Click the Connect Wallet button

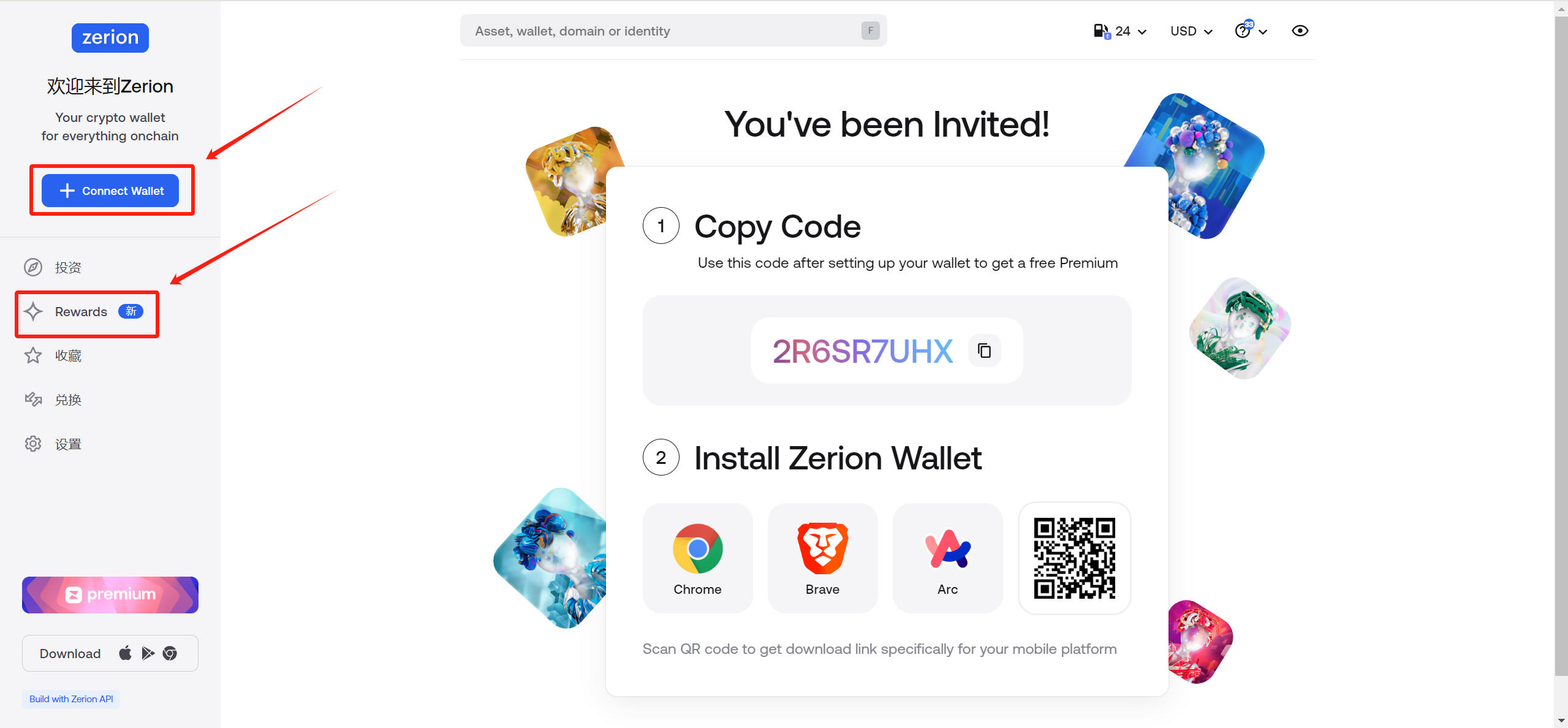pos(110,191)
